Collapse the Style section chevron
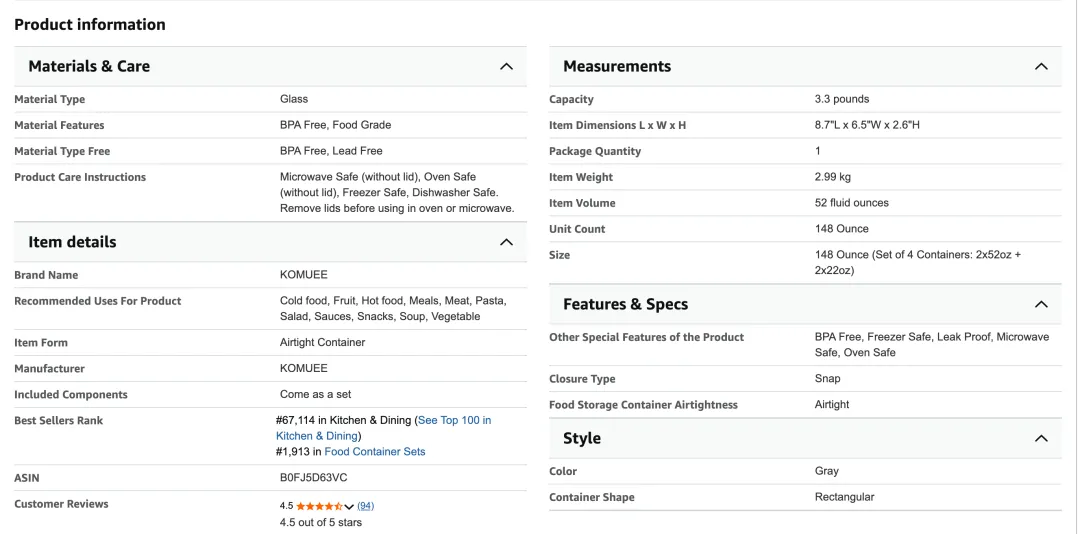Screen dimensions: 1080x534 coord(1041,438)
